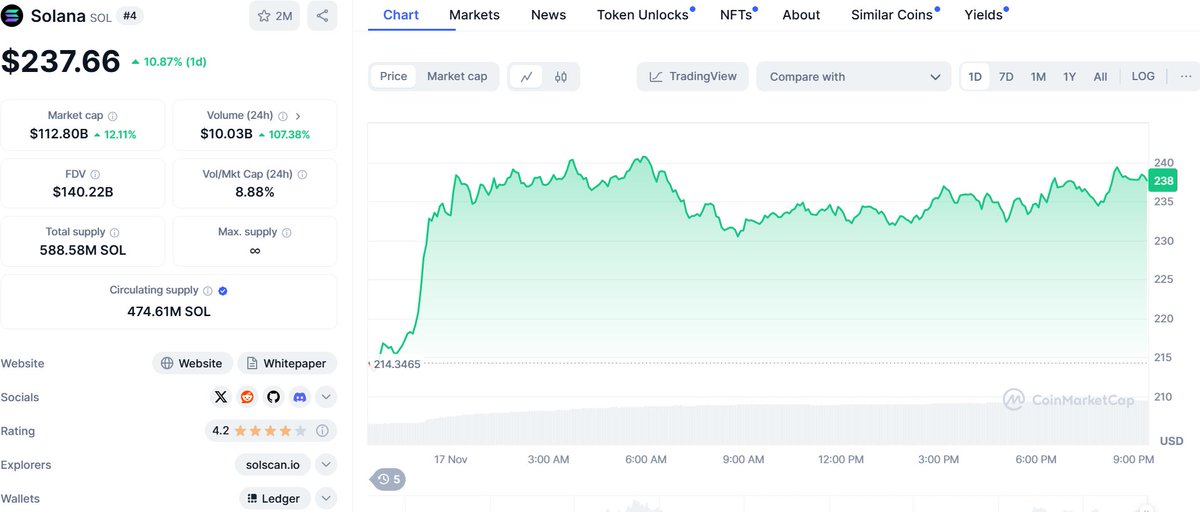This screenshot has height=512, width=1200.
Task: Open the chart's three-dot more options
Action: pos(1186,76)
